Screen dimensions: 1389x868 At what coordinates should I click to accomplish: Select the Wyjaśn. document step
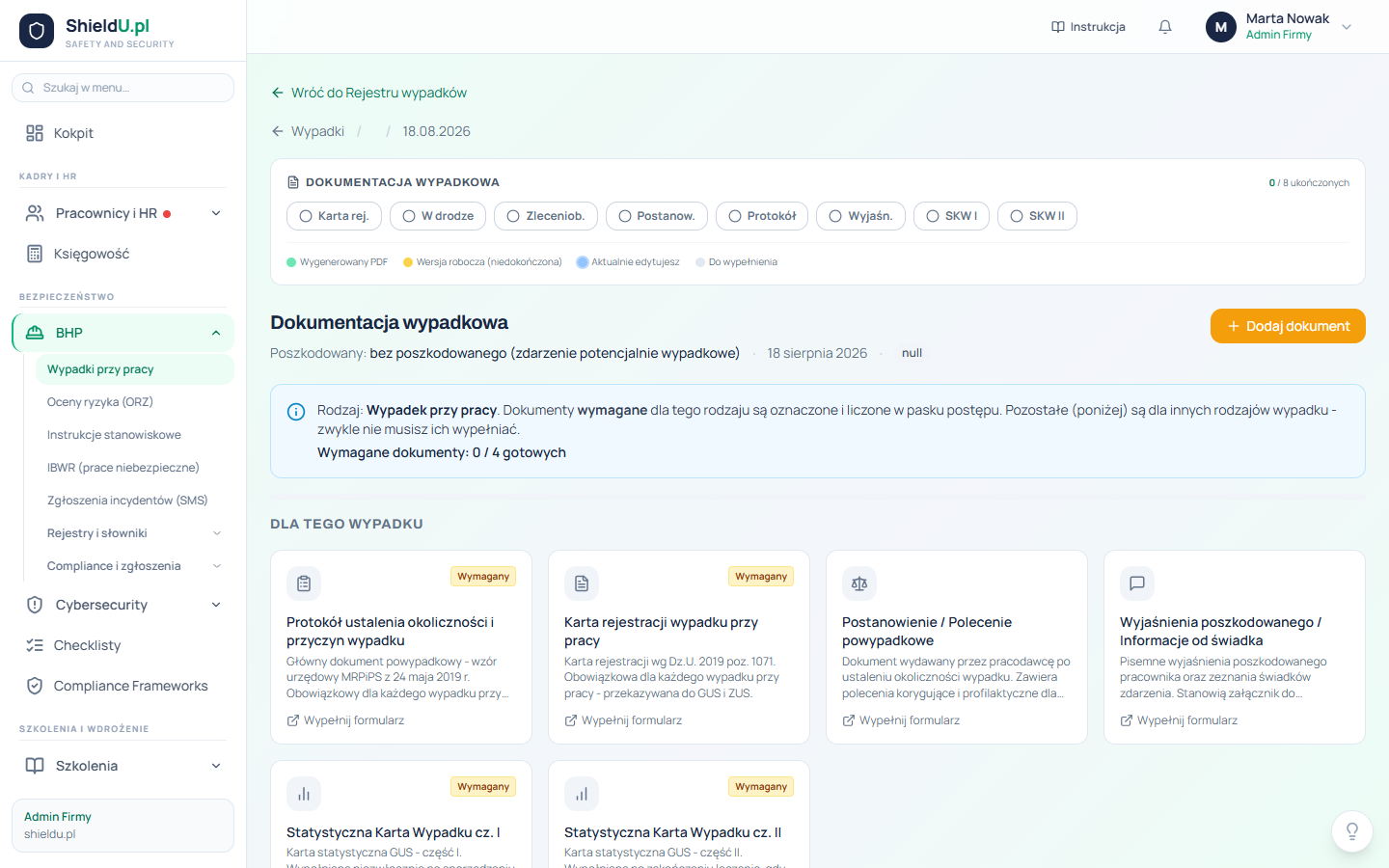[860, 216]
